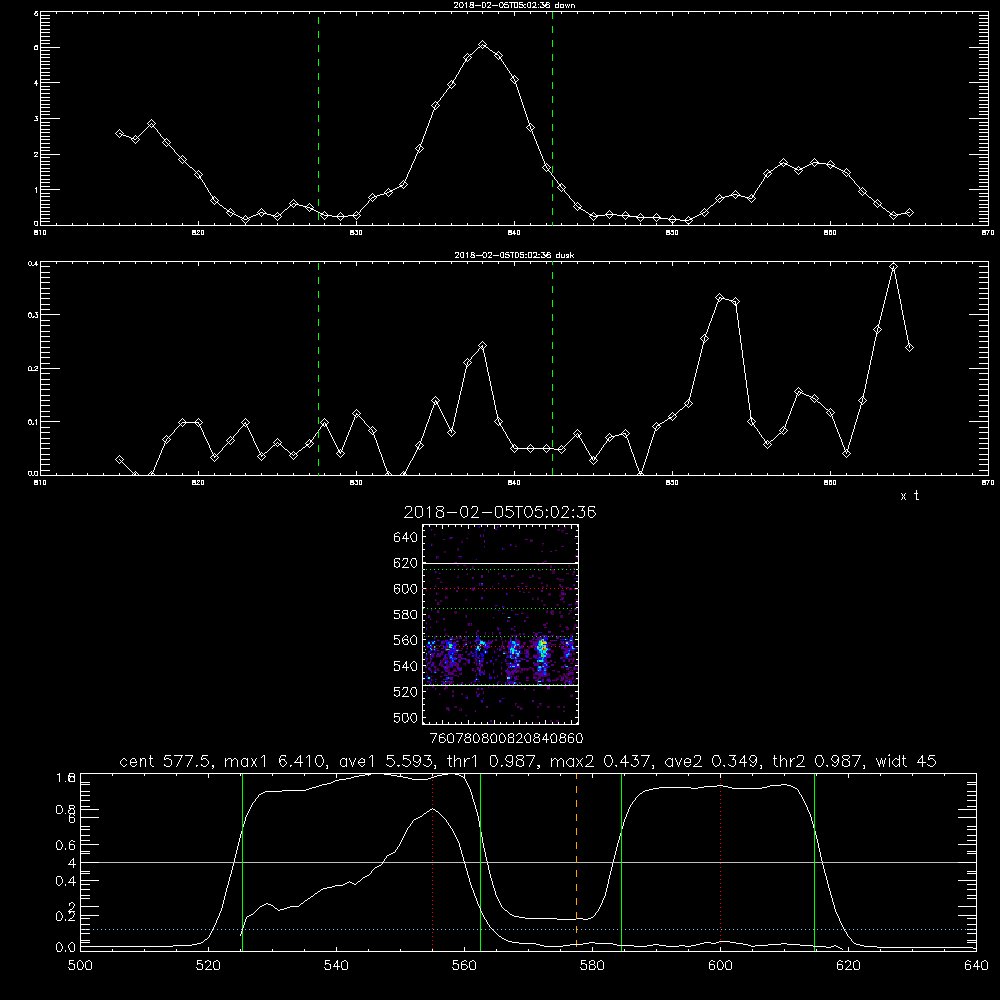Click the red dotted line near 555 in the bottom plot
Image resolution: width=1000 pixels, height=1000 pixels.
pyautogui.click(x=432, y=861)
